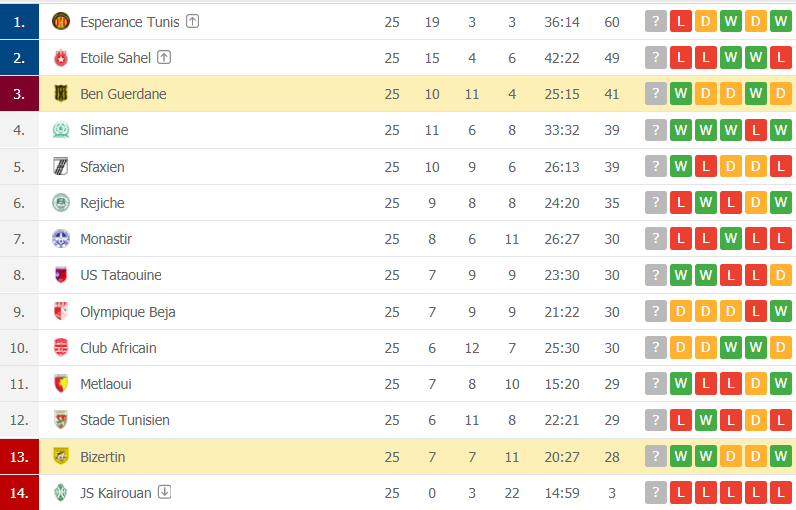The width and height of the screenshot is (796, 510).
Task: Click relegation arrow icon beside JS Kairouan
Action: (165, 493)
